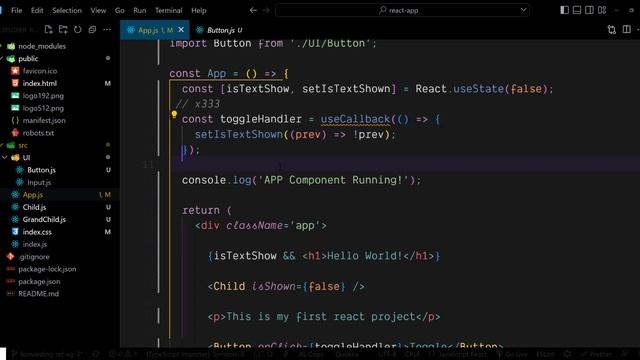
Task: Go back with the navigation arrow
Action: 253,10
